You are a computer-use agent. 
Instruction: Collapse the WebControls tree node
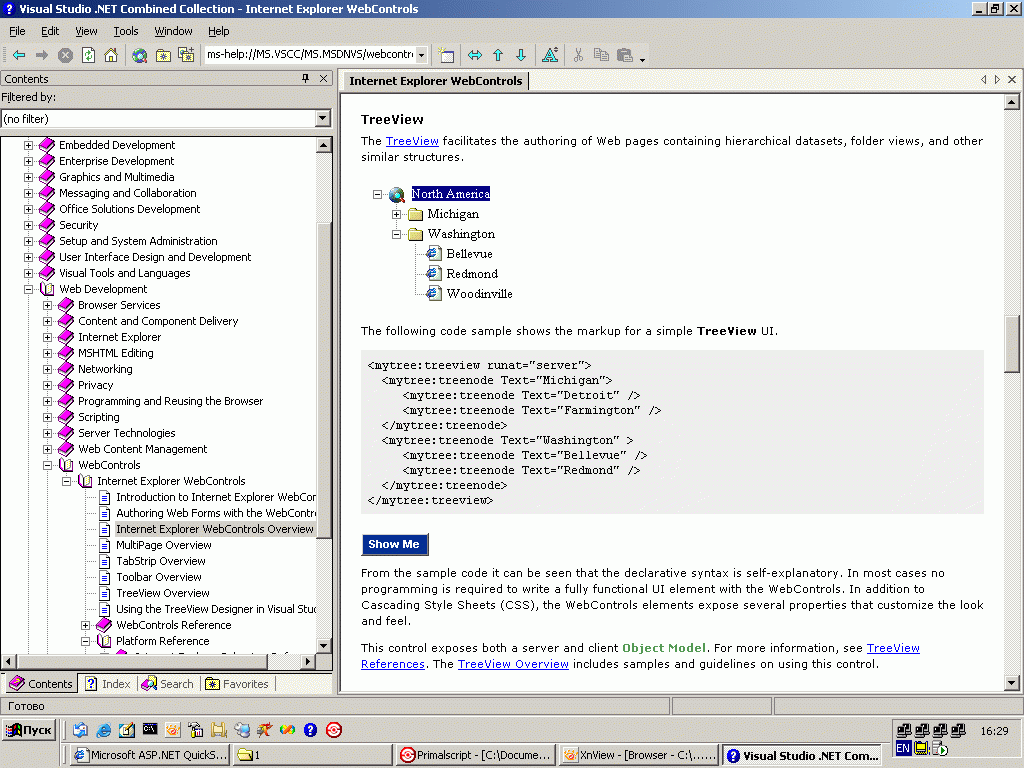(x=47, y=466)
